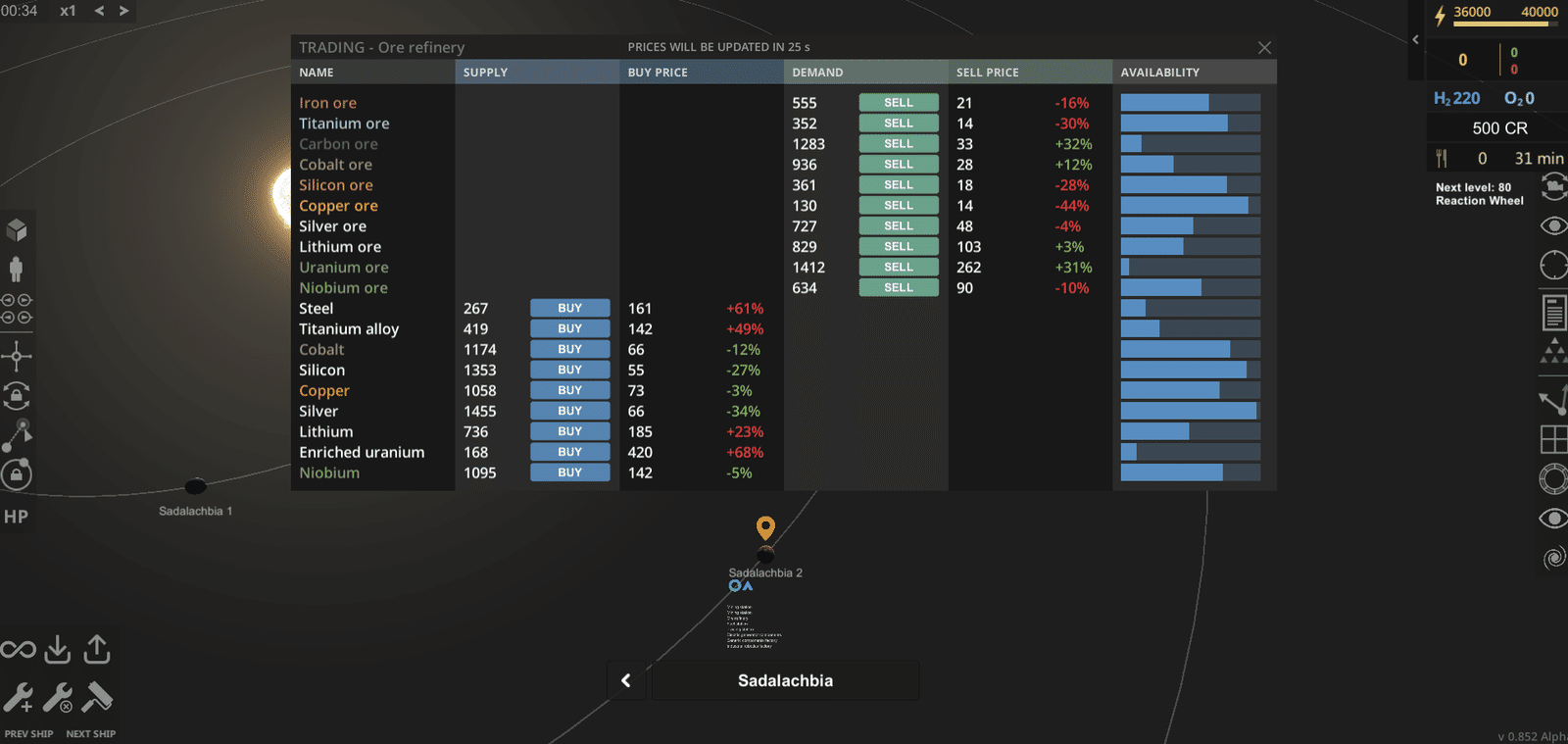Buy Steel
This screenshot has height=744, width=1568.
[570, 309]
